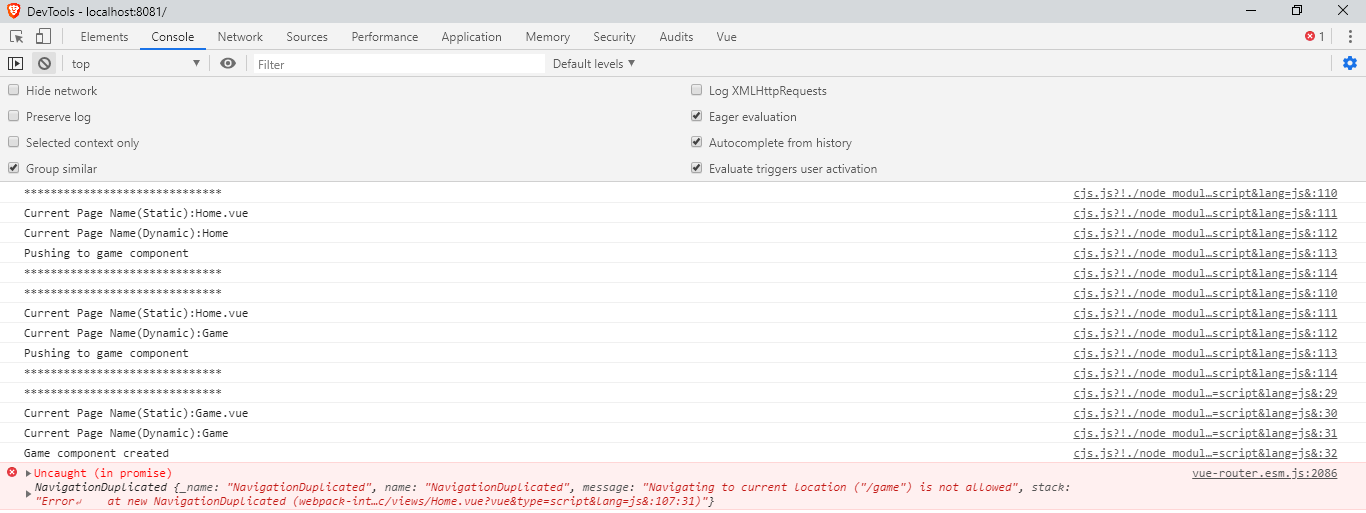1366x513 pixels.
Task: Check the Preserve log option
Action: click(x=14, y=116)
